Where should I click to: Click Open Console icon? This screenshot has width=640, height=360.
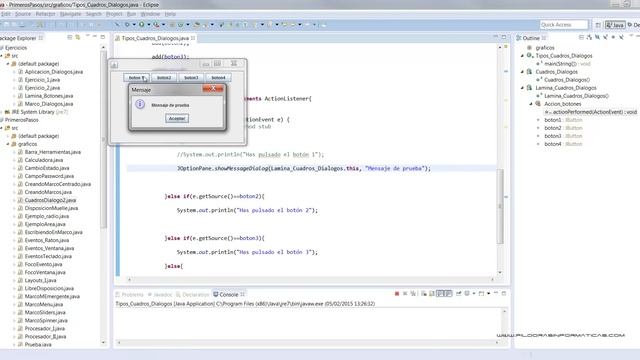481,293
